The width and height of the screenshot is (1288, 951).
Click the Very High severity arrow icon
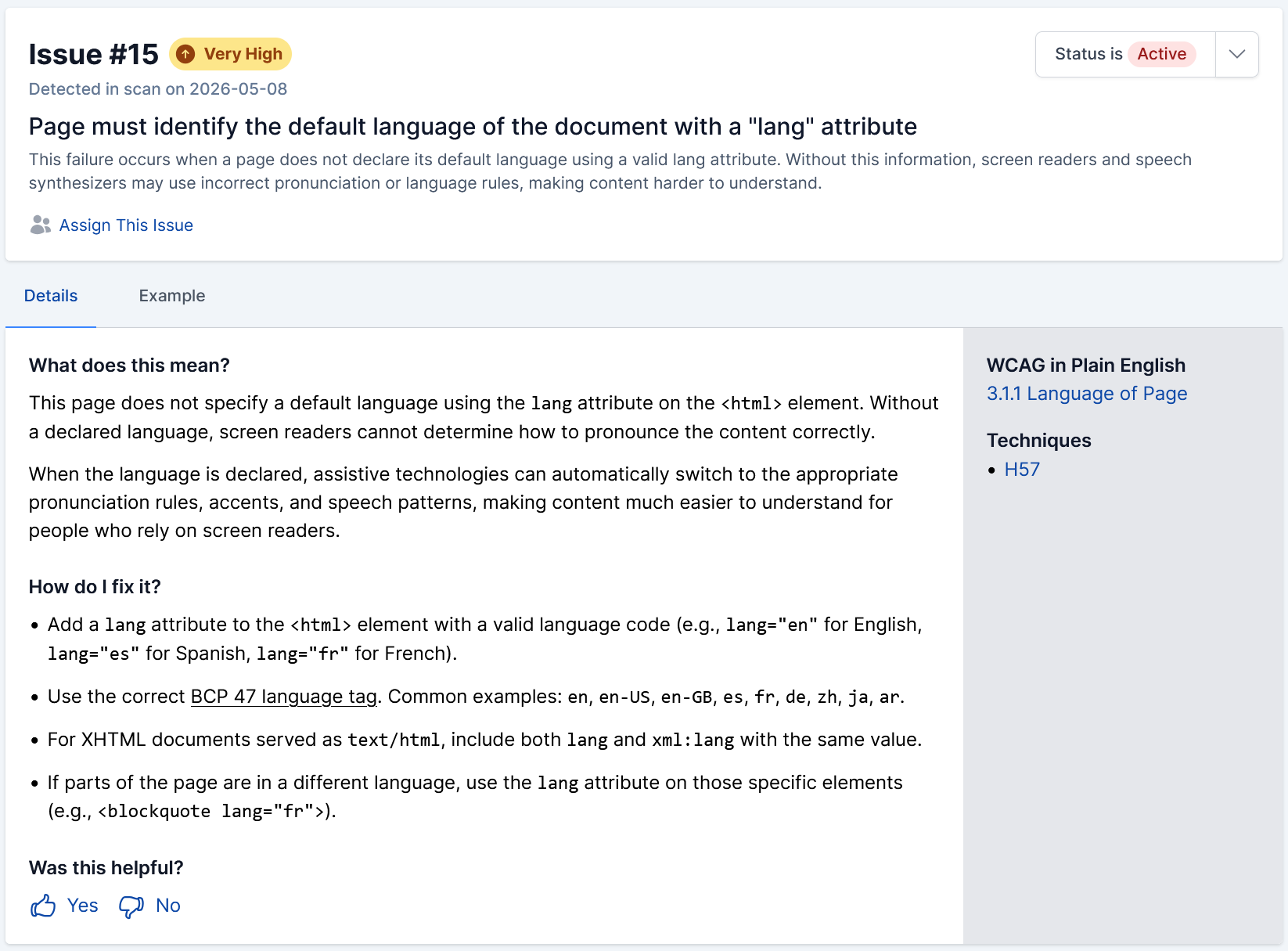185,54
